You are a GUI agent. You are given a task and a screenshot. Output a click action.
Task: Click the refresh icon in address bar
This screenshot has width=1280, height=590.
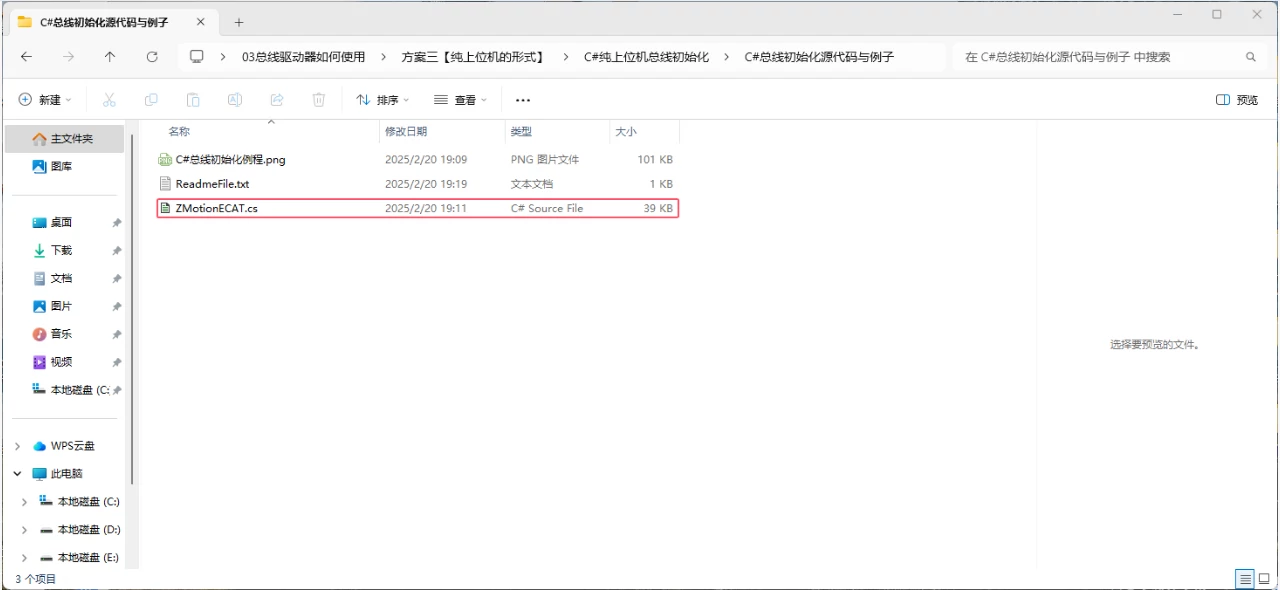(152, 57)
